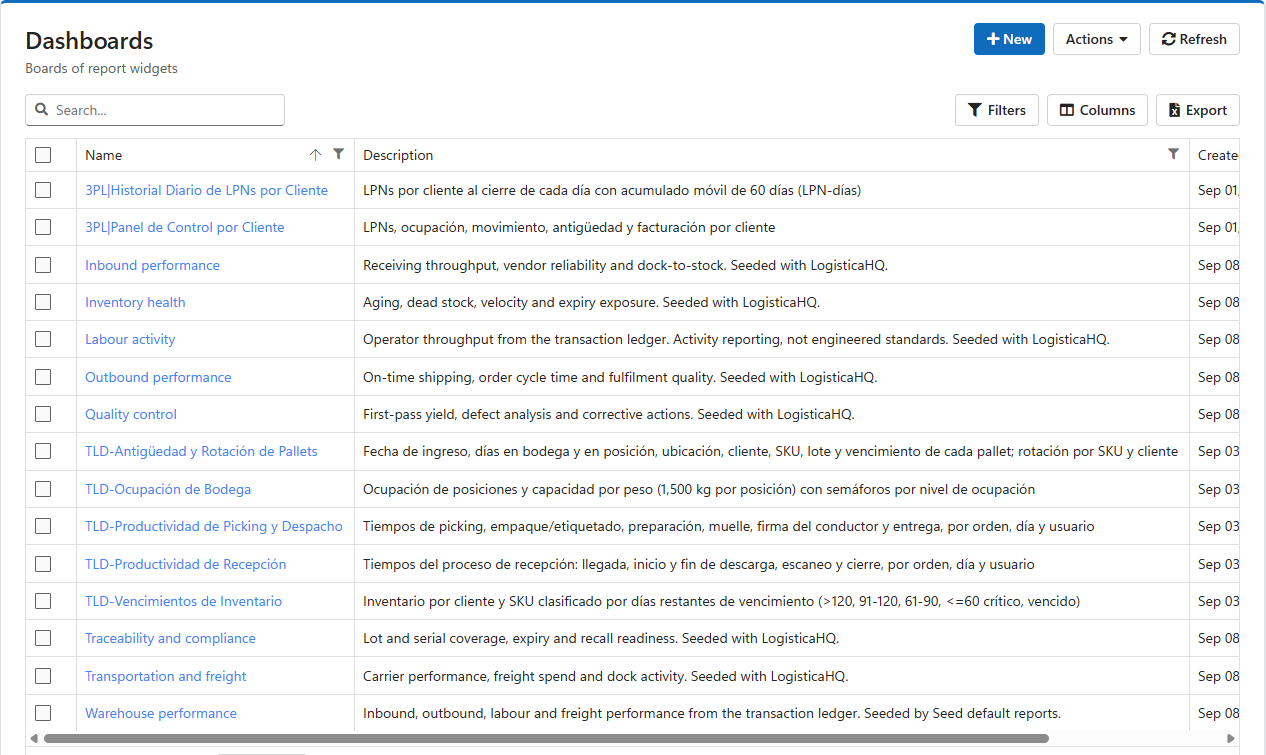Image resolution: width=1266 pixels, height=755 pixels.
Task: Click description starting "Carrier performance, freight spend"
Action: [605, 676]
